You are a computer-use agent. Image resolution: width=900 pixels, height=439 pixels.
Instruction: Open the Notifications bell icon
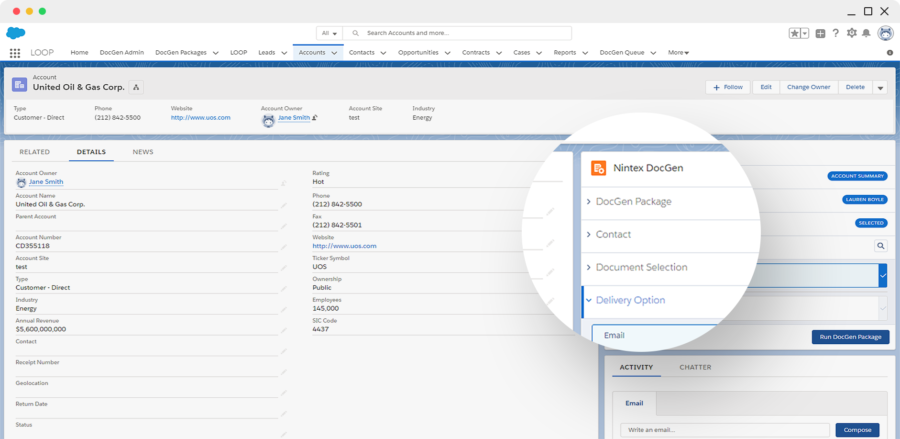[x=866, y=33]
